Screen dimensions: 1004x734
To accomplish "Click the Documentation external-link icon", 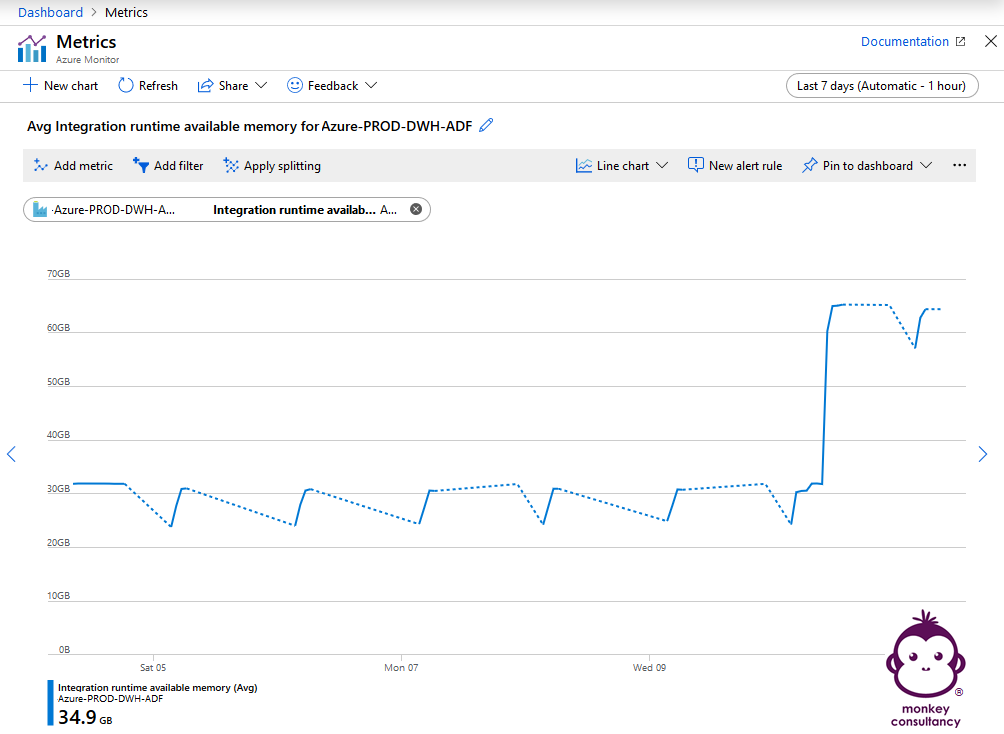I will pos(960,42).
